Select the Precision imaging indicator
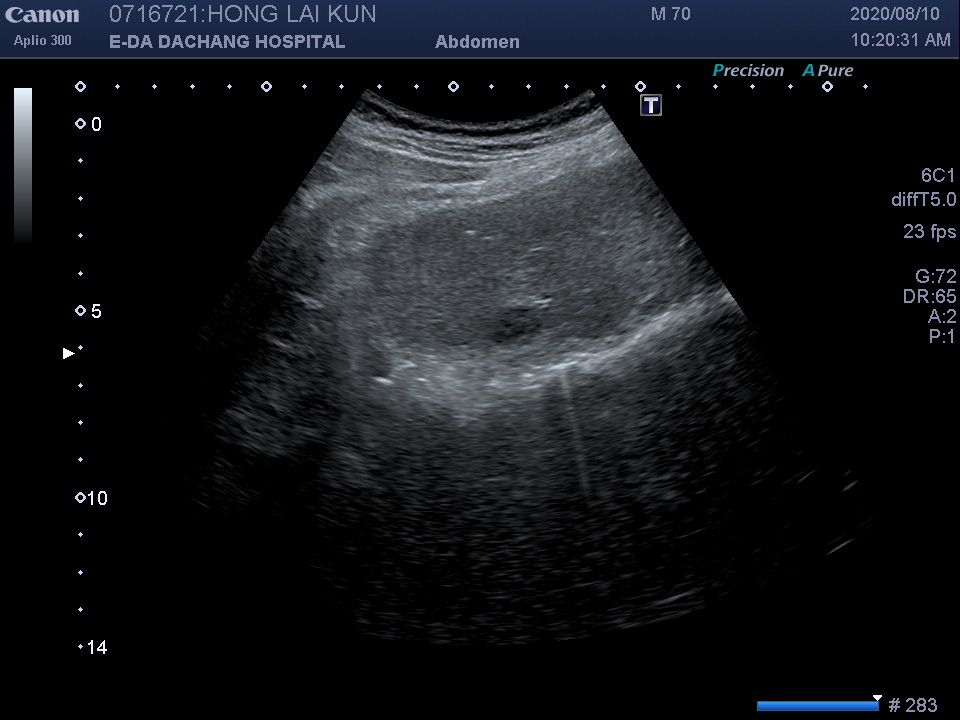The width and height of the screenshot is (960, 720). click(748, 71)
